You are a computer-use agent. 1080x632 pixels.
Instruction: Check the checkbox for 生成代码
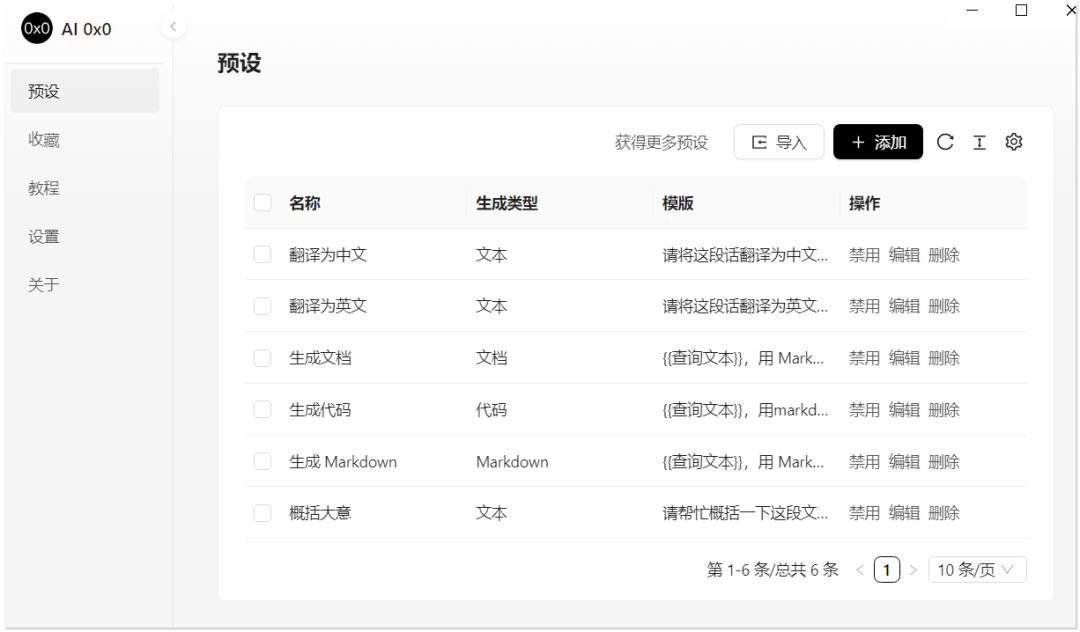click(x=262, y=409)
